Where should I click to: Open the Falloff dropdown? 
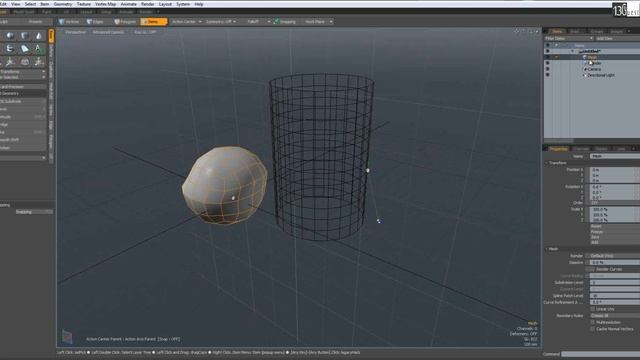(257, 22)
